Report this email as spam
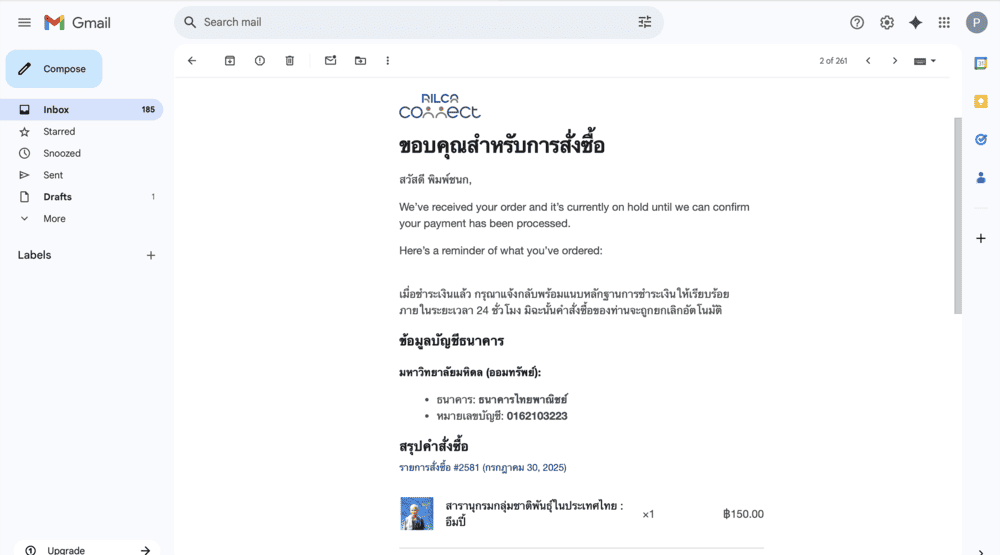1000x555 pixels. point(260,61)
